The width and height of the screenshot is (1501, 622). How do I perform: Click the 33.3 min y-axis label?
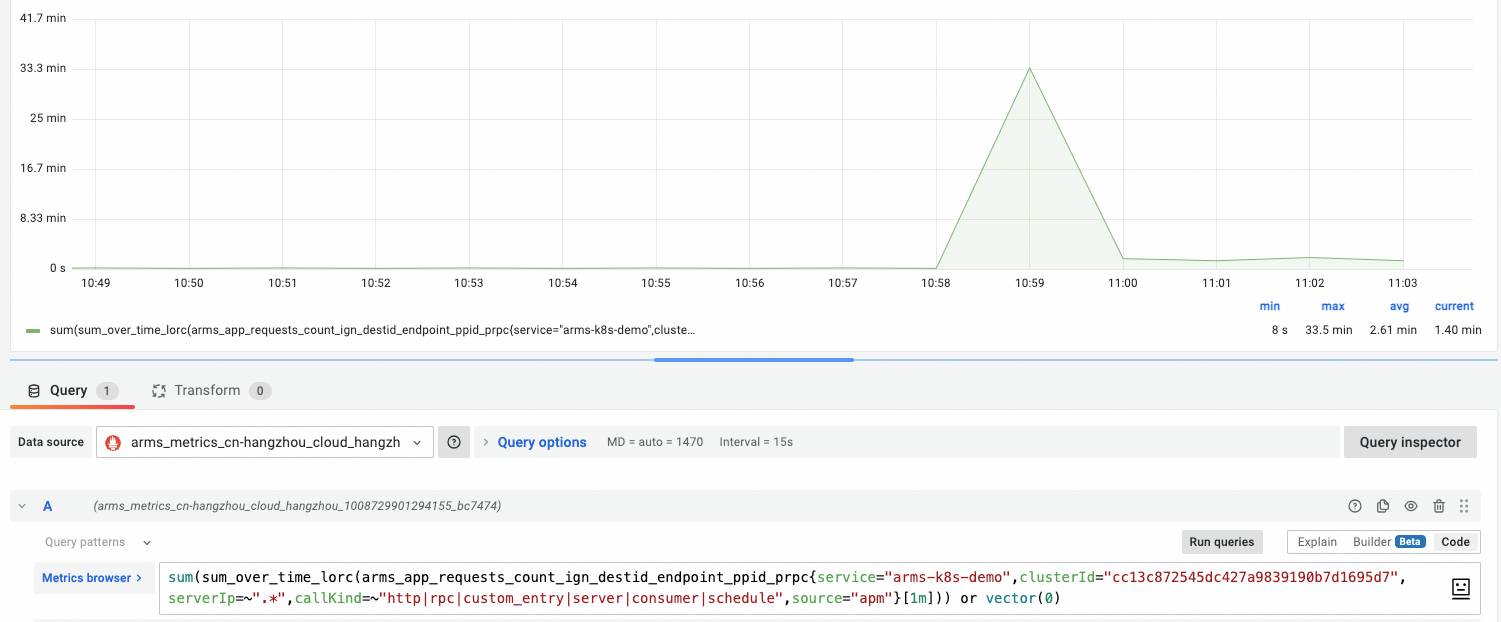pos(43,68)
